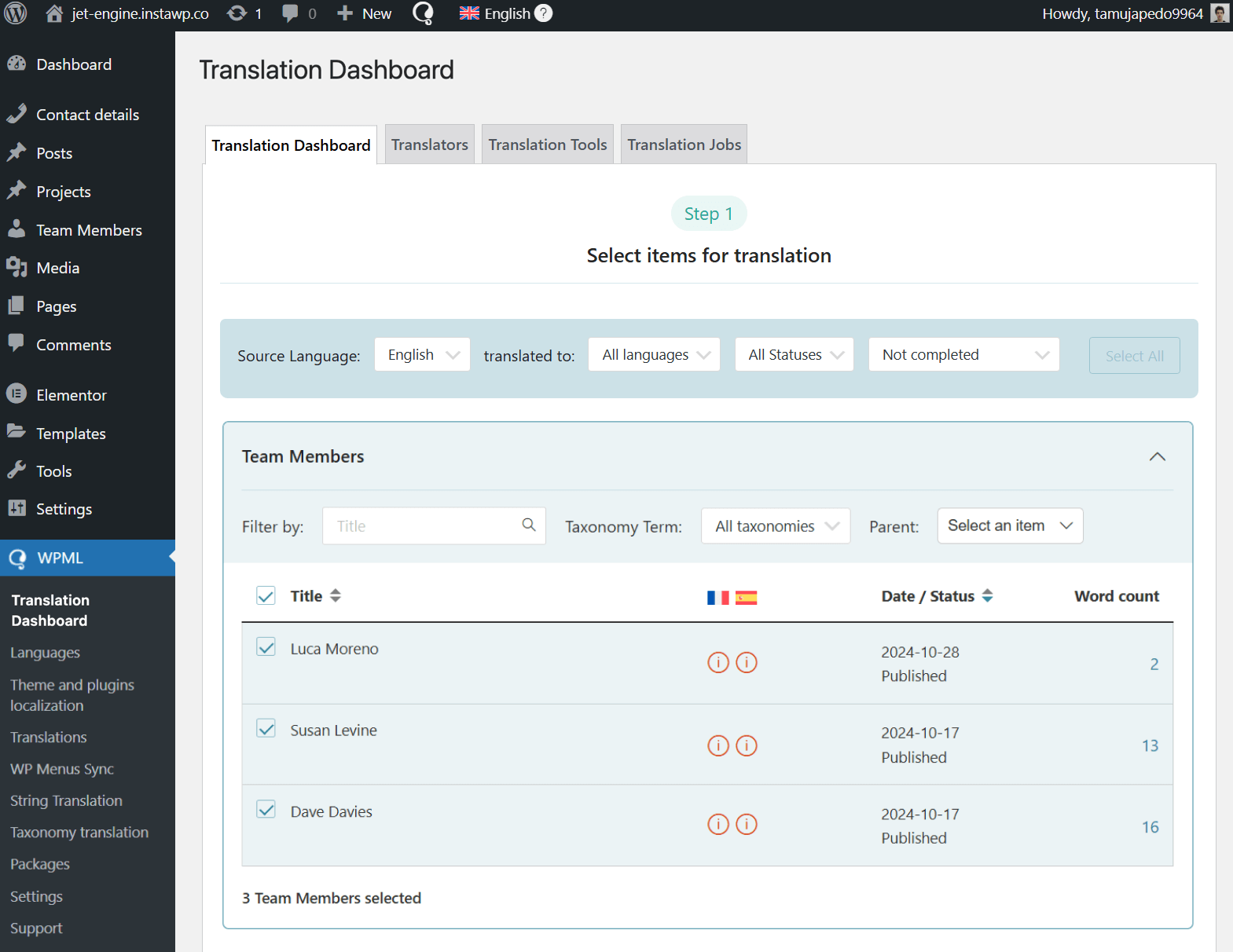The width and height of the screenshot is (1233, 952).
Task: Switch to the Translation Jobs tab
Action: (x=684, y=145)
